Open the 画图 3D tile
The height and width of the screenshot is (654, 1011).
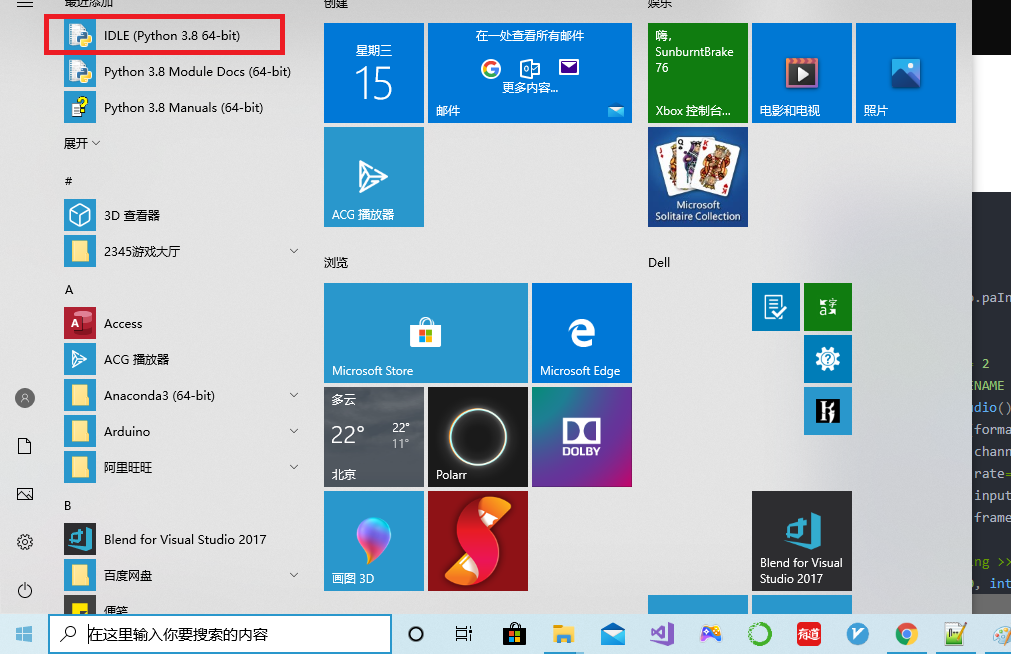point(374,540)
